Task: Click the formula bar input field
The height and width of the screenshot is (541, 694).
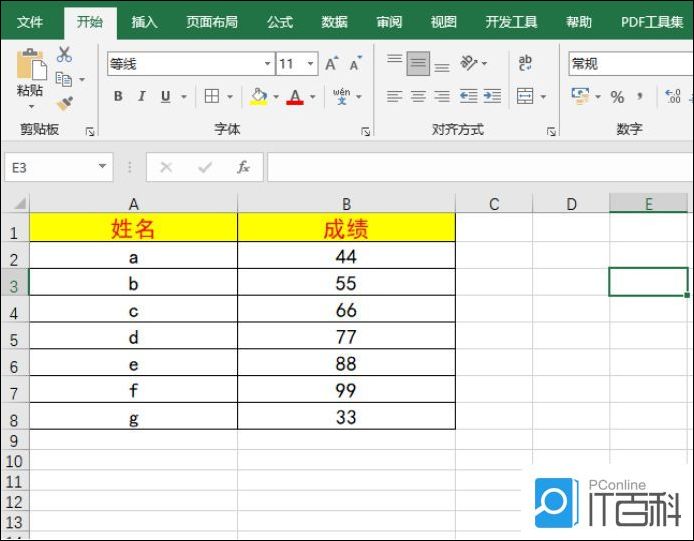Action: (480, 167)
